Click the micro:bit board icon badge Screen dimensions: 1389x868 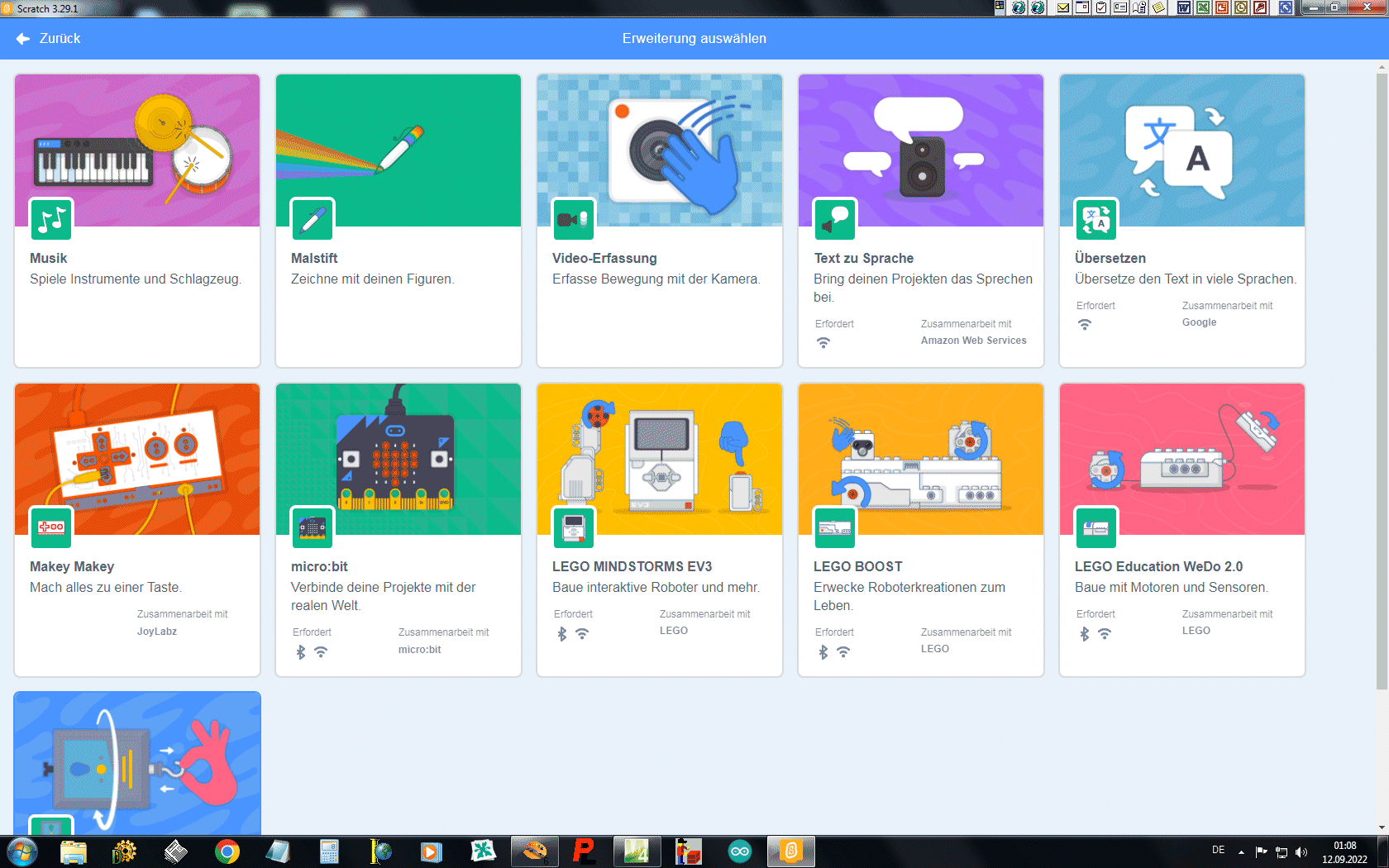click(x=313, y=527)
